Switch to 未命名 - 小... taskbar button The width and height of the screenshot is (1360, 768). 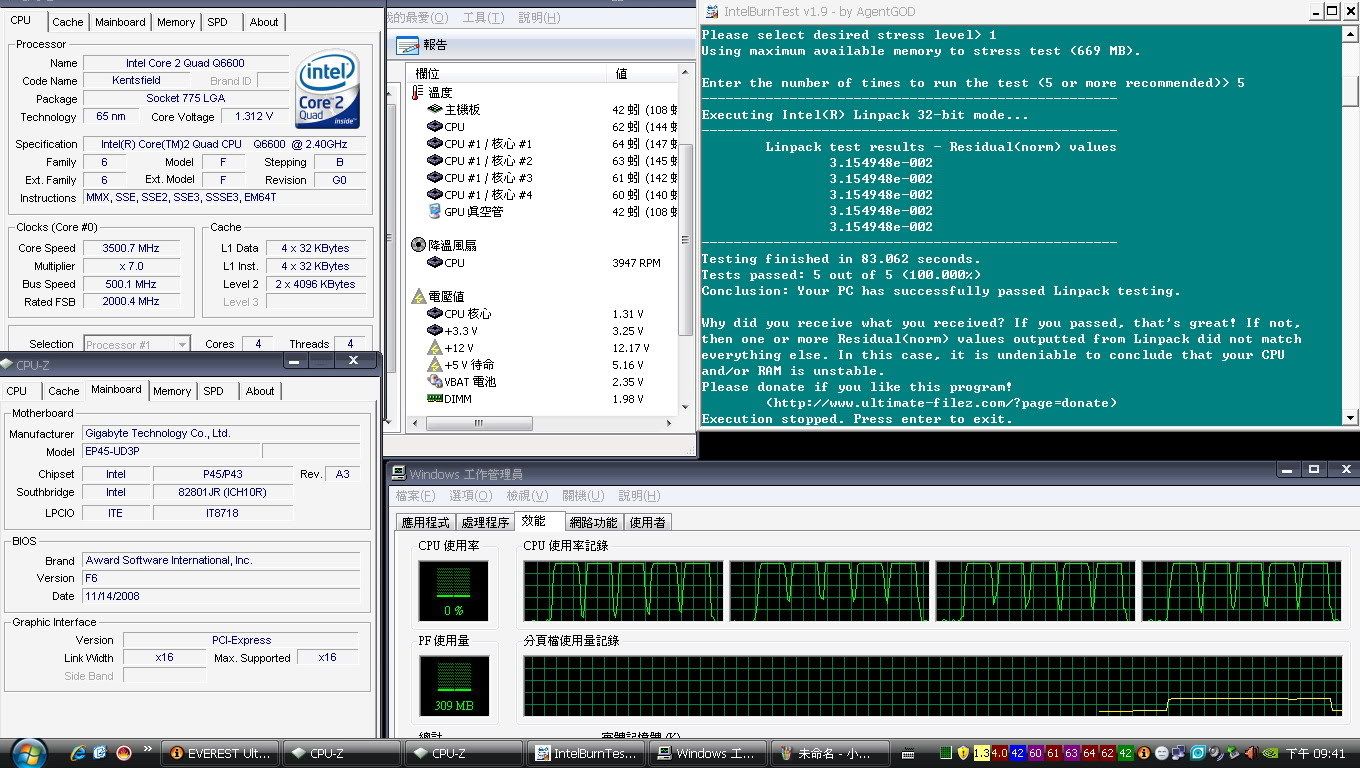pyautogui.click(x=830, y=754)
